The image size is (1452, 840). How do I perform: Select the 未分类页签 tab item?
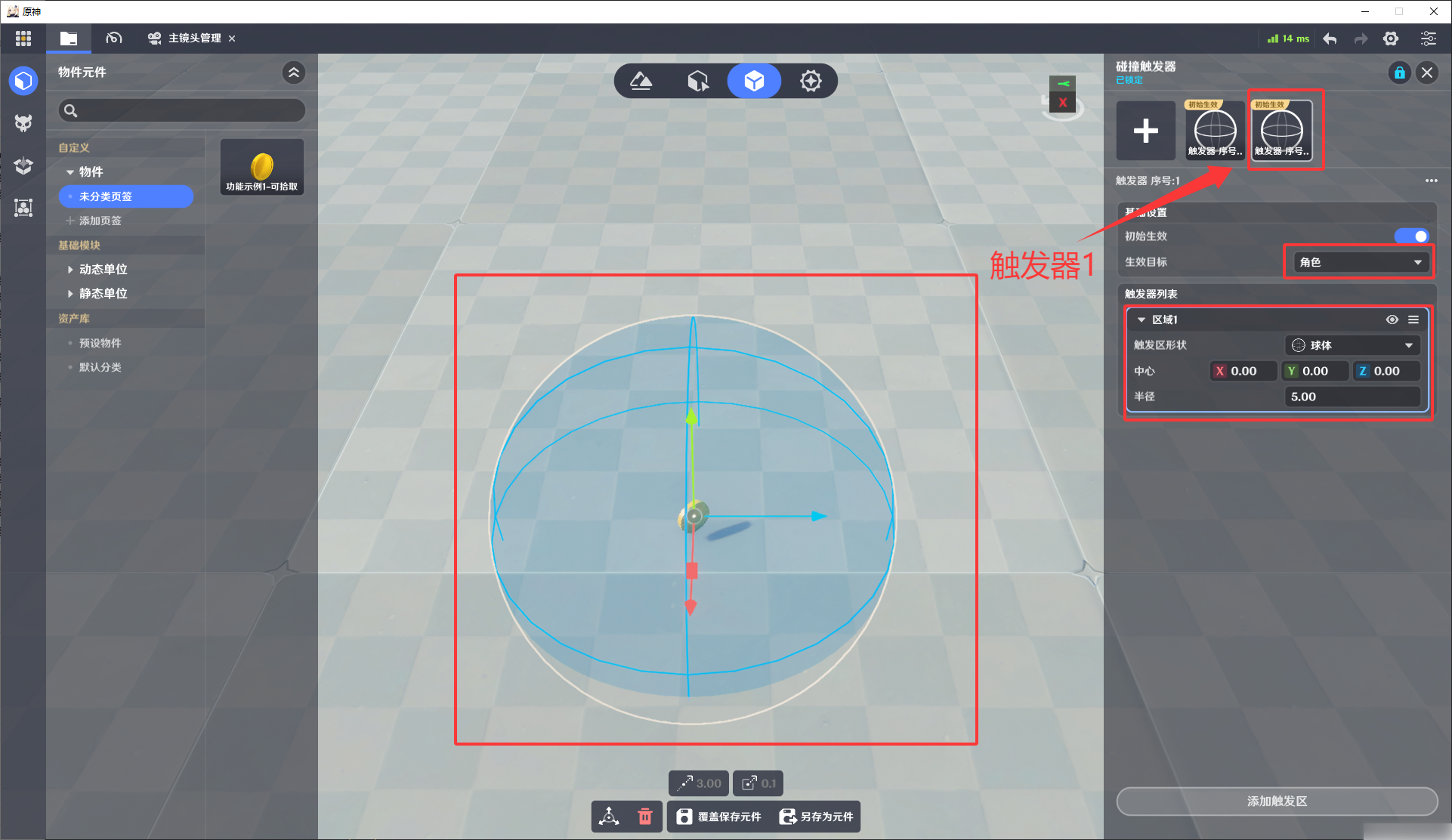[126, 196]
